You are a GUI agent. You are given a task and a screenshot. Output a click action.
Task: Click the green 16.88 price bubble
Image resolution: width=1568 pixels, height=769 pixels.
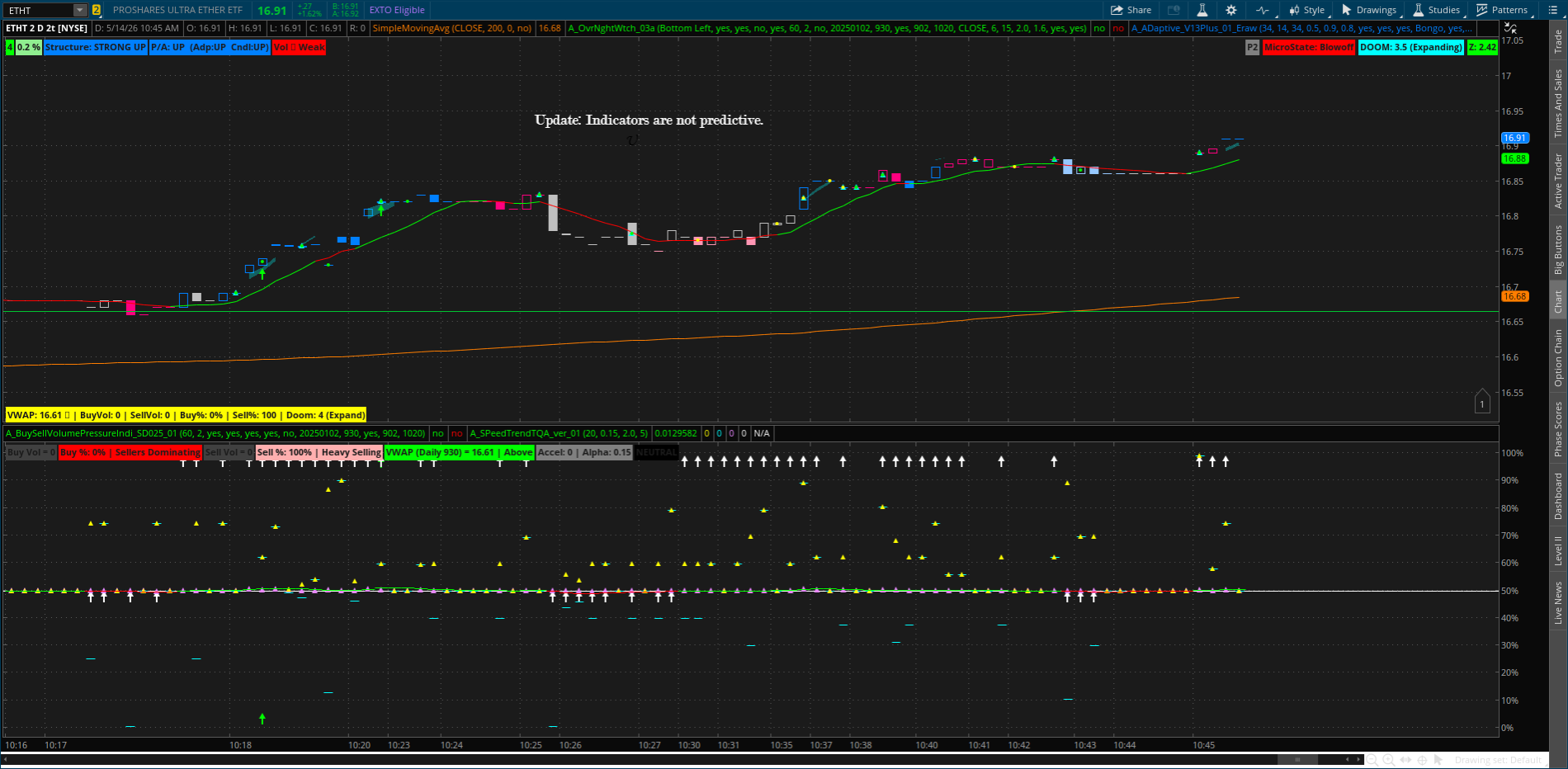[1514, 158]
